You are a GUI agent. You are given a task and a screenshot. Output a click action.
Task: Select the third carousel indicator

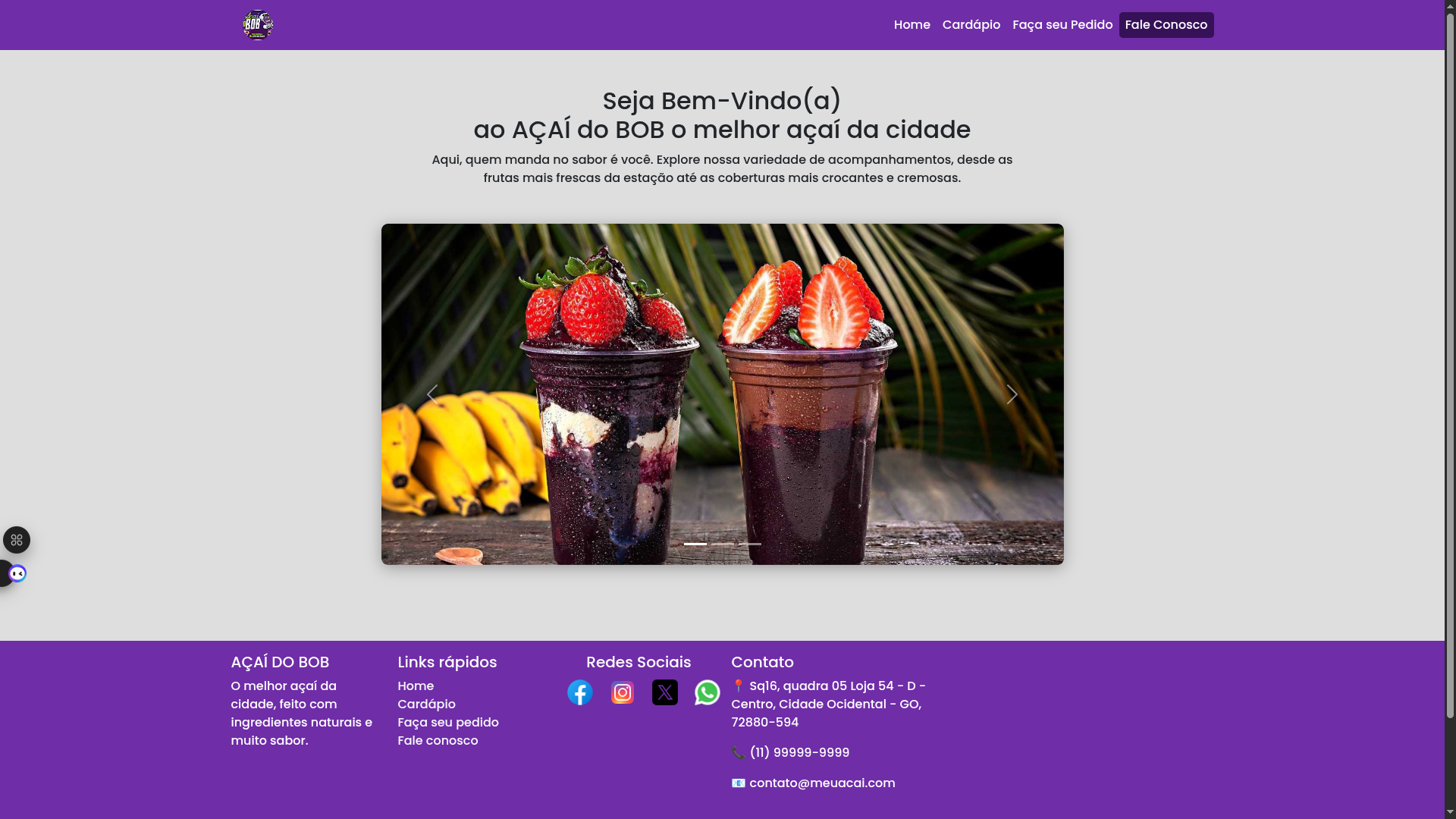[750, 544]
